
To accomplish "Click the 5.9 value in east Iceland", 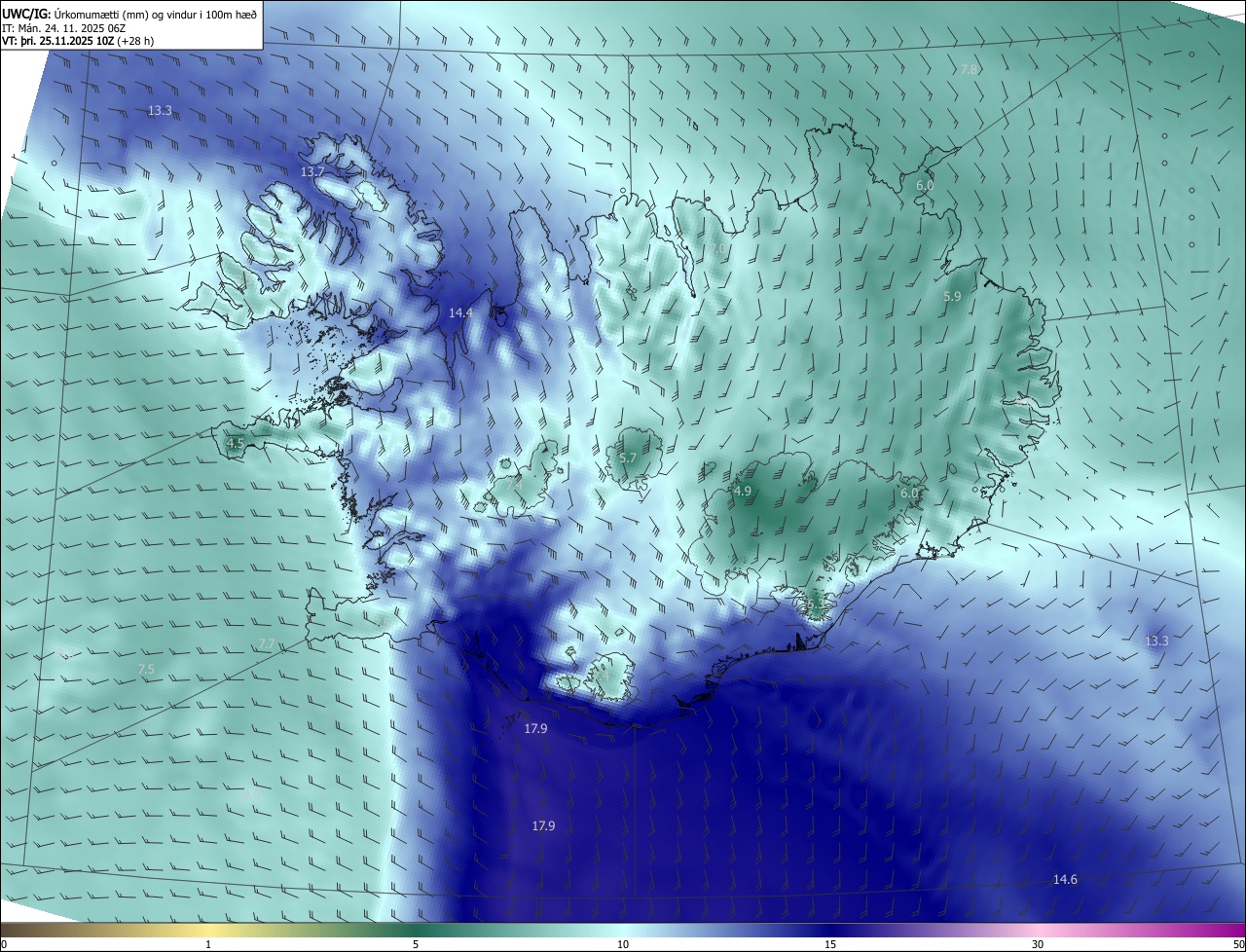I will [953, 296].
